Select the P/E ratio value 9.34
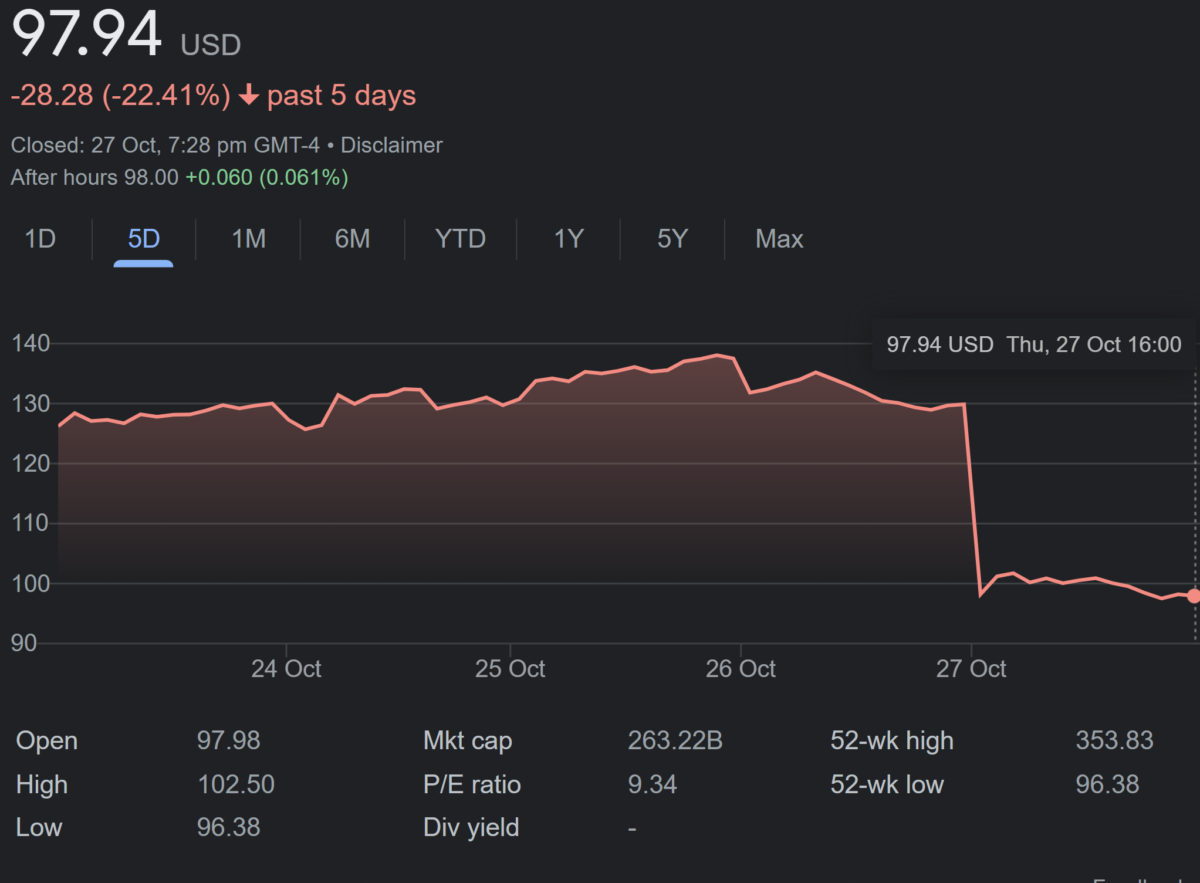The image size is (1200, 883). (x=653, y=784)
